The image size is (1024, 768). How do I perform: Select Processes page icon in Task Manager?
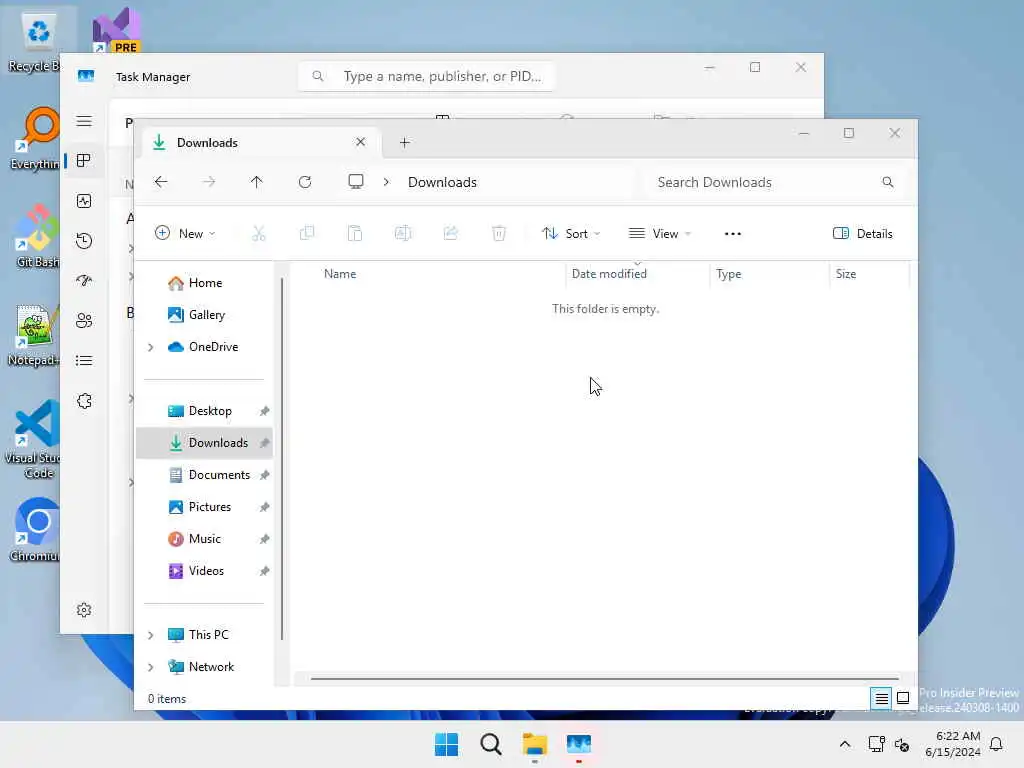point(84,161)
